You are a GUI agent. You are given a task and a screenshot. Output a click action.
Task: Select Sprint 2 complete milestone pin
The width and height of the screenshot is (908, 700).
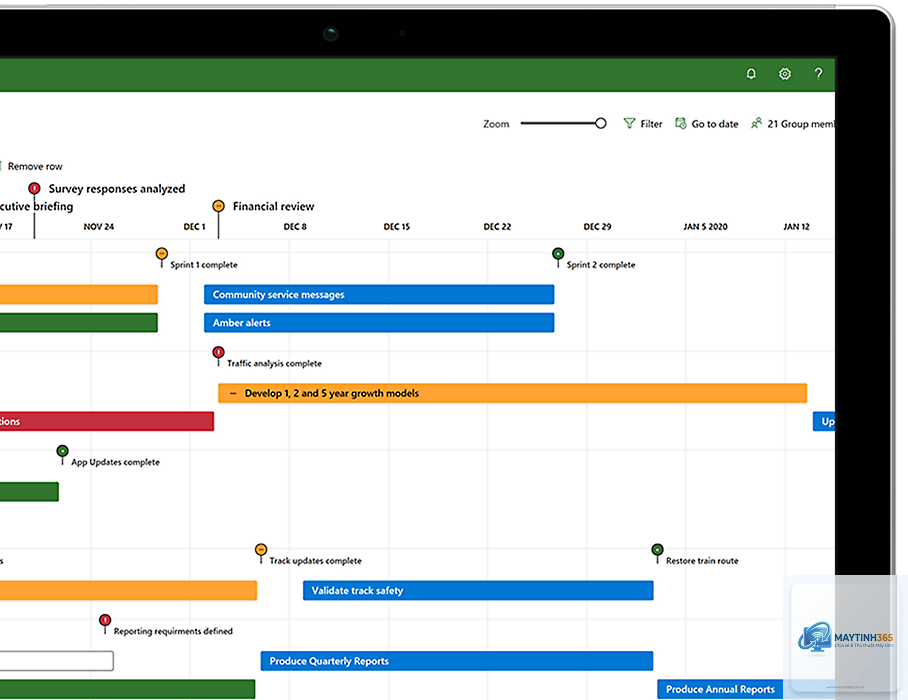coord(558,254)
